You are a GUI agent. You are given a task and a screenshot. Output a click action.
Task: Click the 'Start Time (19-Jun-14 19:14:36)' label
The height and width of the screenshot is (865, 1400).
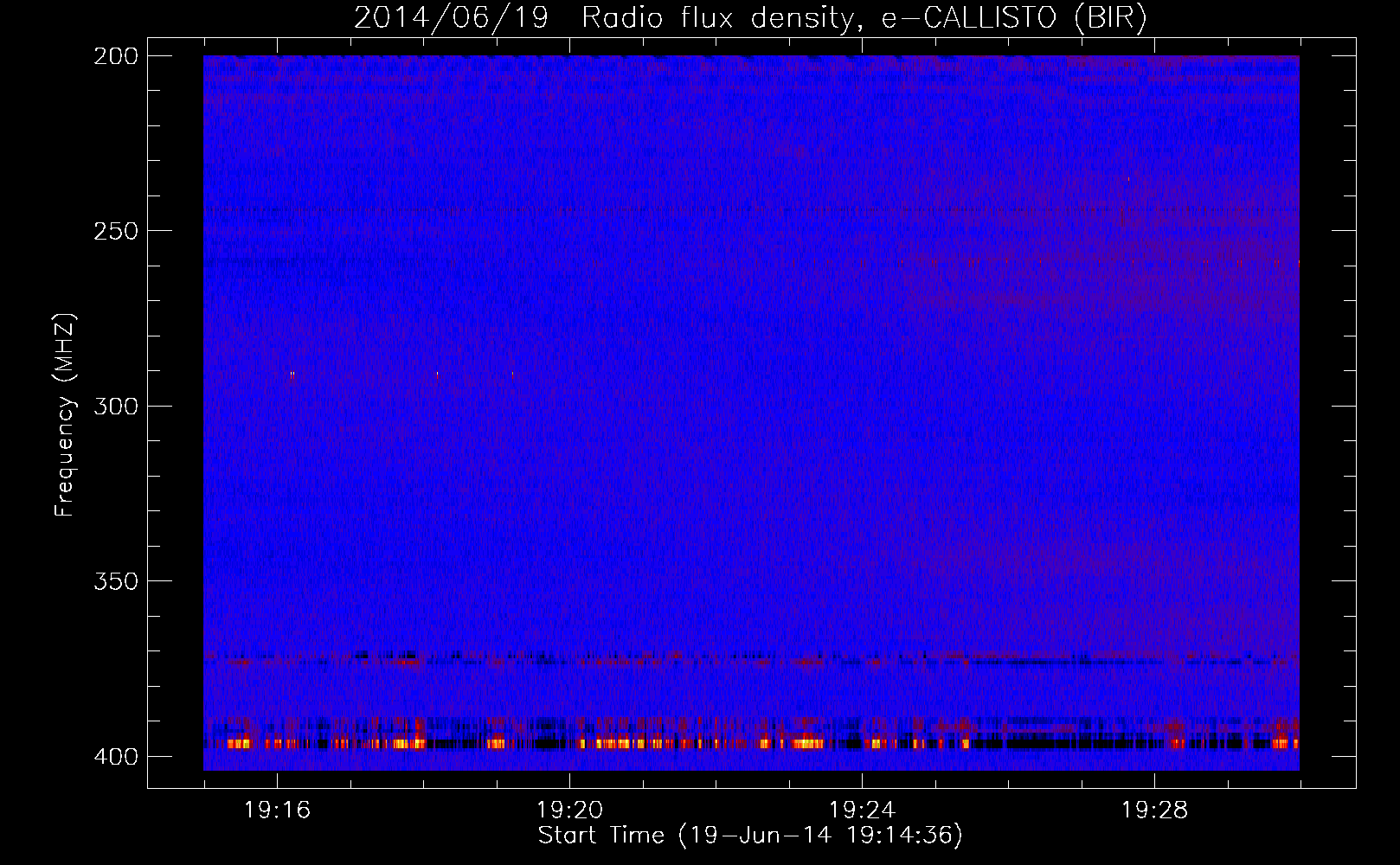coord(750,836)
